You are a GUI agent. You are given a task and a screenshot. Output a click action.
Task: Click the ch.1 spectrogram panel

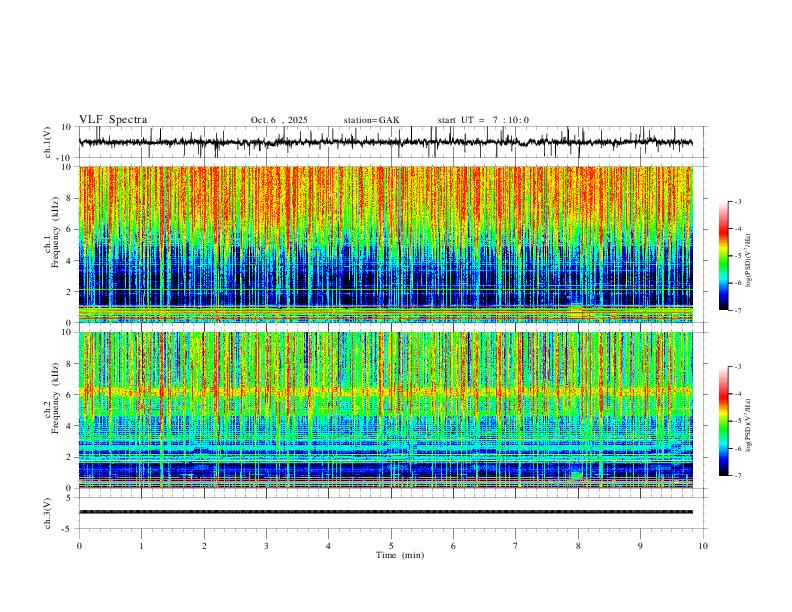[386, 244]
